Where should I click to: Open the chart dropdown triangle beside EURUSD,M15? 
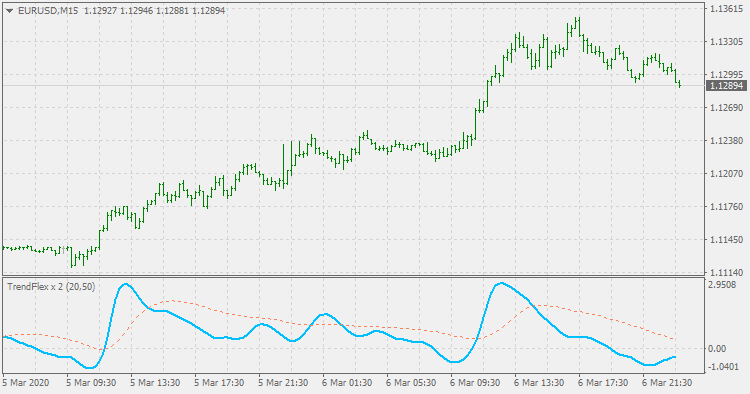coord(9,11)
